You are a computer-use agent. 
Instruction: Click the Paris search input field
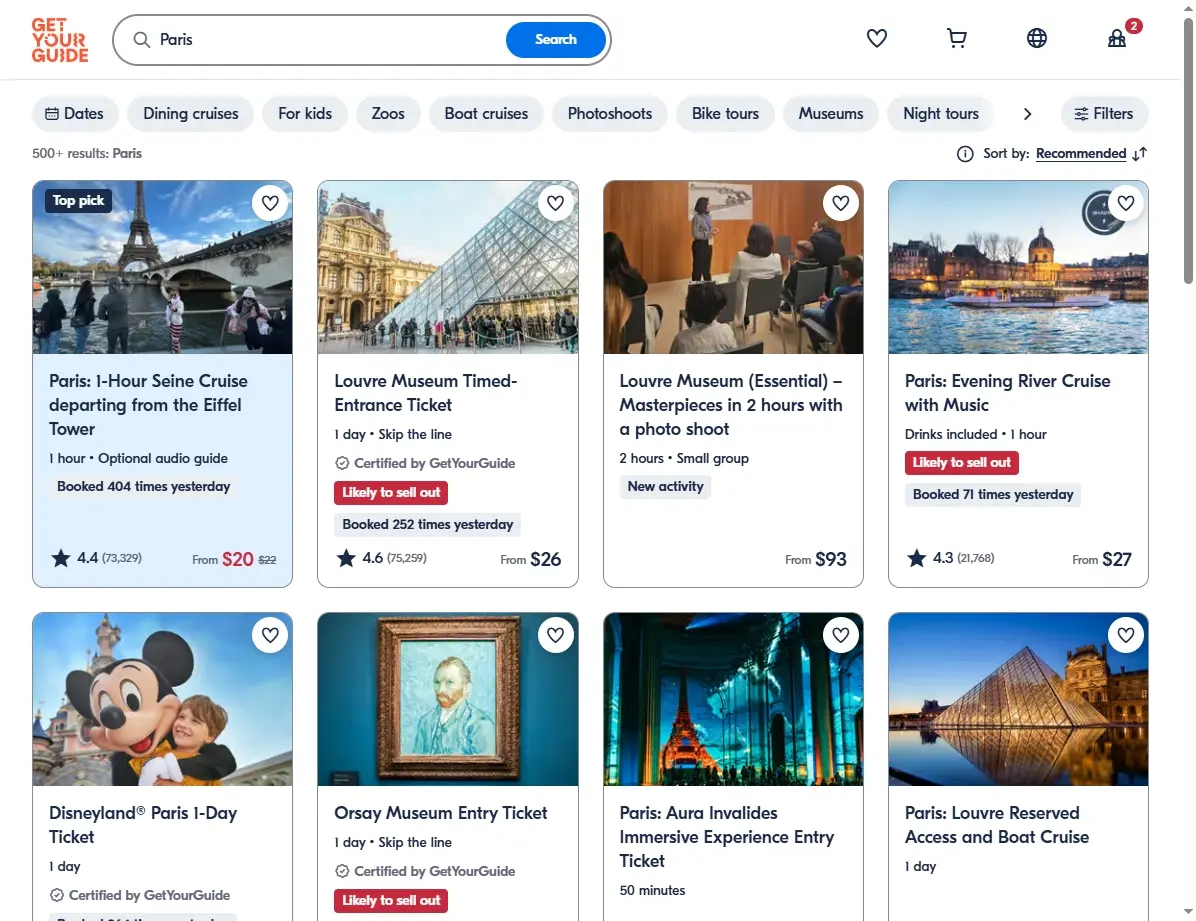[x=328, y=40]
